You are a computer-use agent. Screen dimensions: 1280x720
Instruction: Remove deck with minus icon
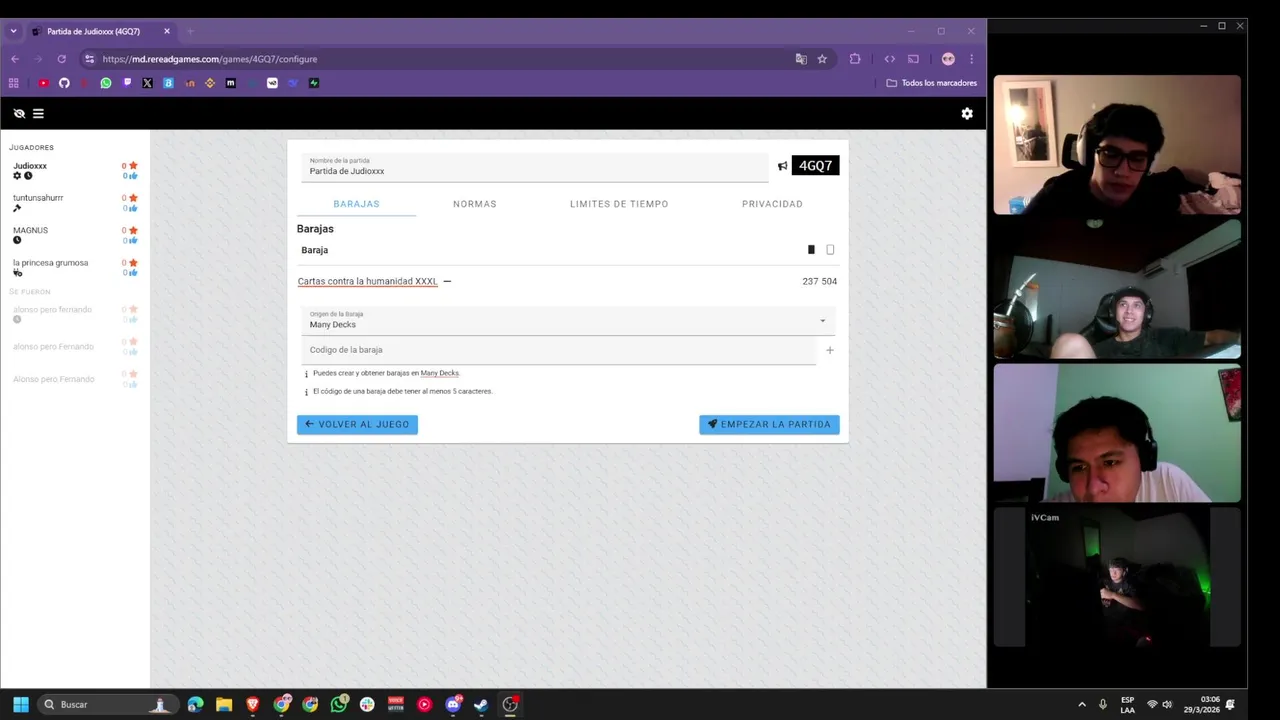[447, 281]
